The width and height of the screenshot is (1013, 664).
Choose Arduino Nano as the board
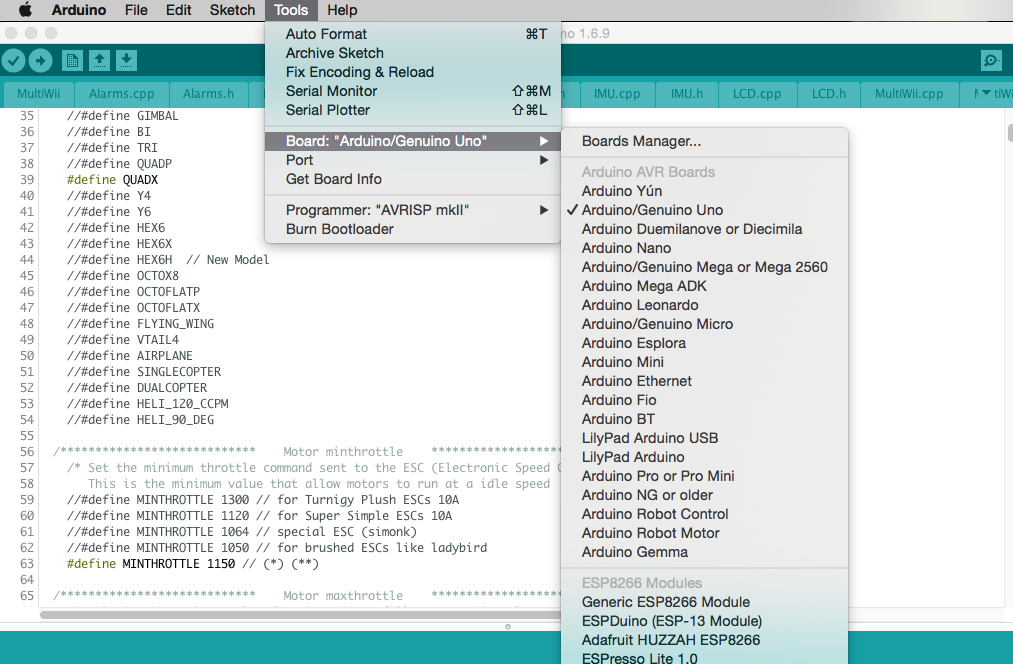(x=626, y=248)
